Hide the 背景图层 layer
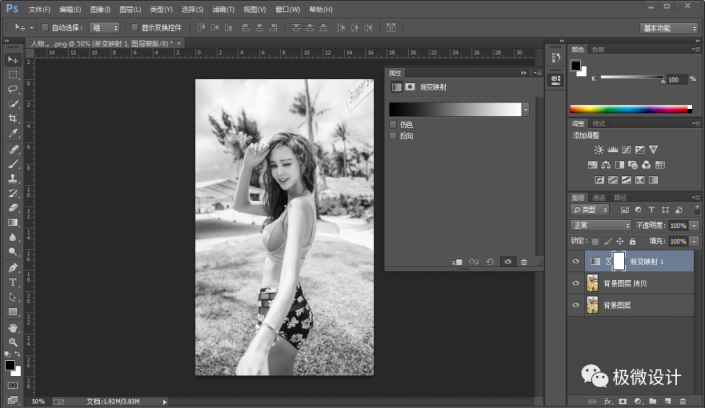 click(x=576, y=305)
